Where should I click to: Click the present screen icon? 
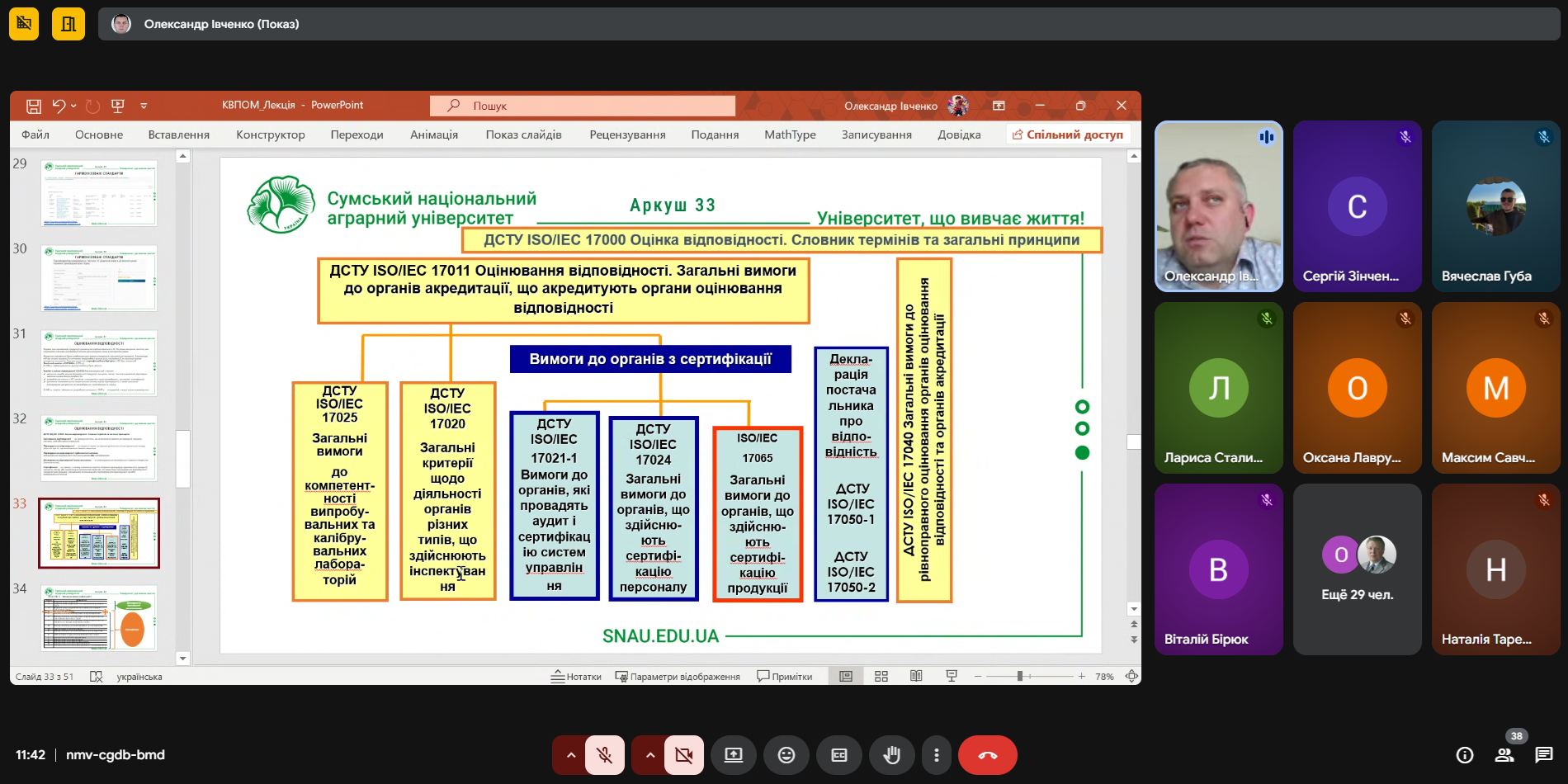coord(734,755)
